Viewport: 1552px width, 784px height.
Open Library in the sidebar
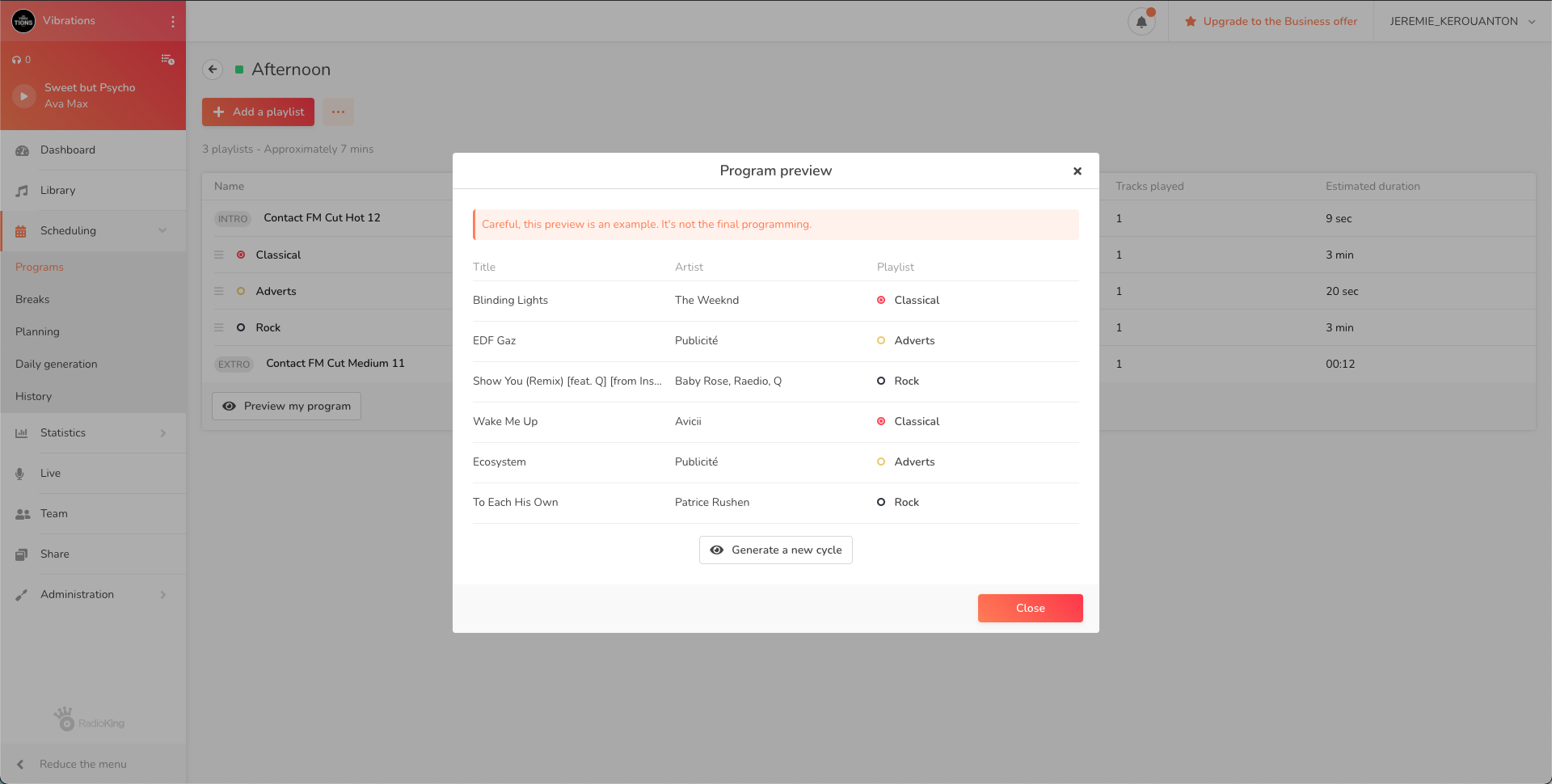tap(93, 191)
